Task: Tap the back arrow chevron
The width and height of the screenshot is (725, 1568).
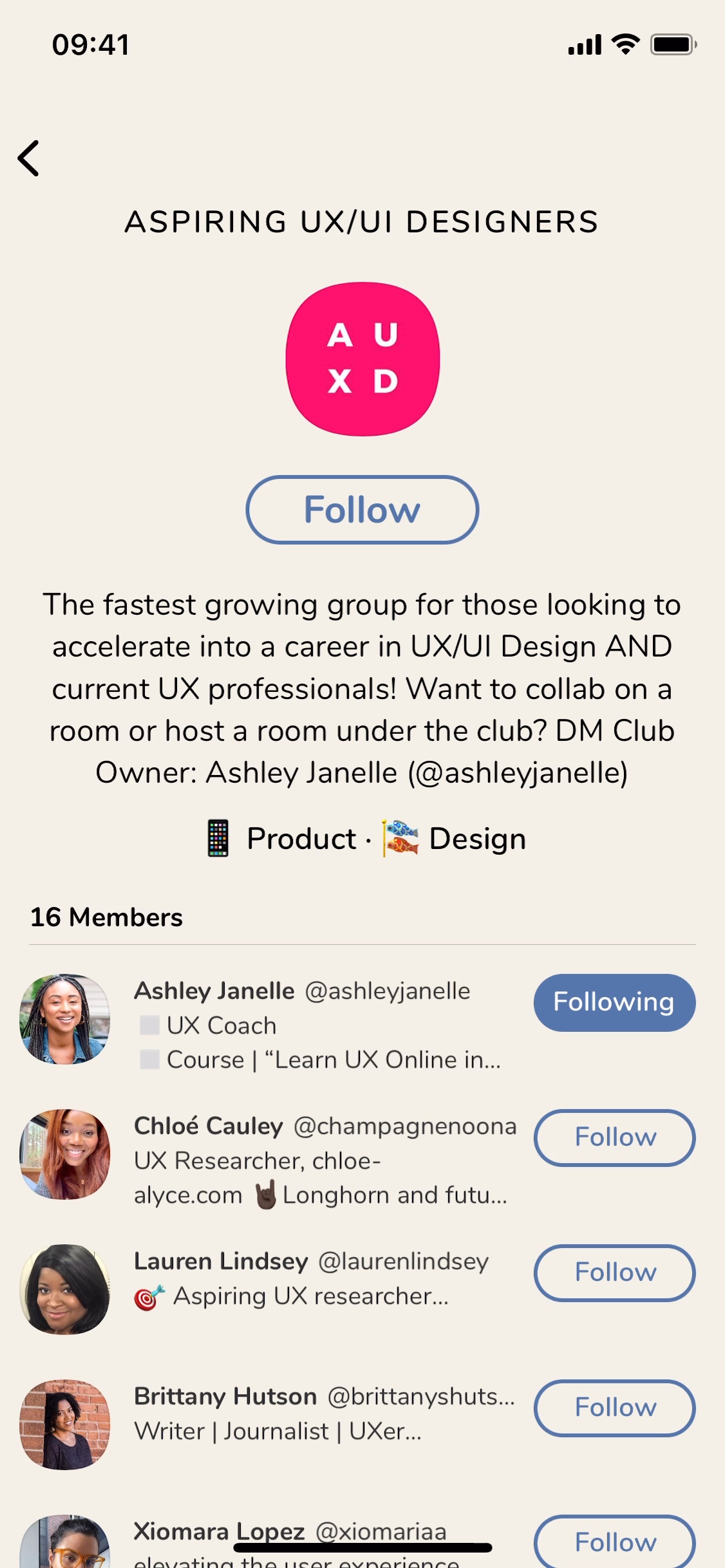Action: [29, 158]
